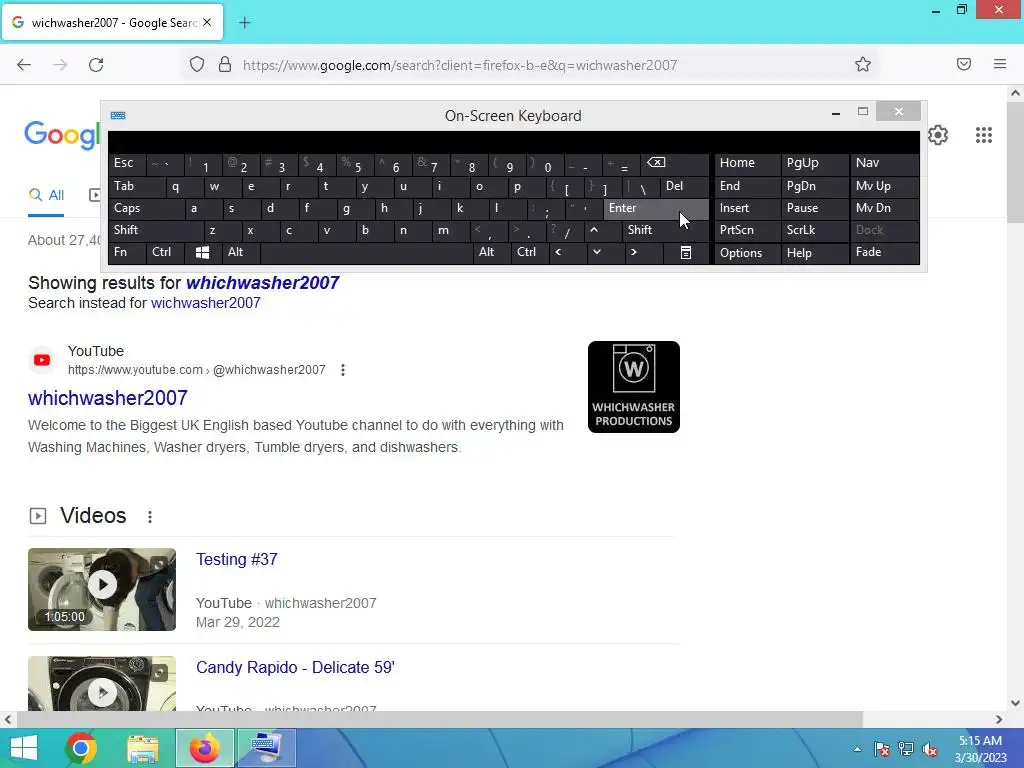Tap the up arrow key on keyboard
This screenshot has width=1024, height=768.
click(x=601, y=230)
